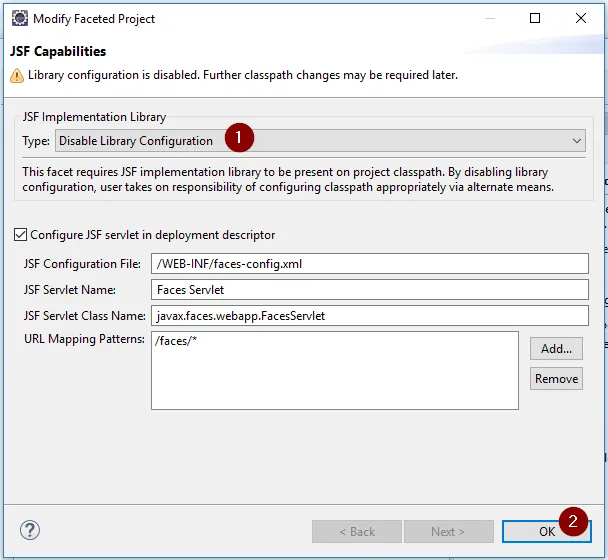This screenshot has height=560, width=608.
Task: Minimize the Modify Faceted Project dialog
Action: pos(488,18)
